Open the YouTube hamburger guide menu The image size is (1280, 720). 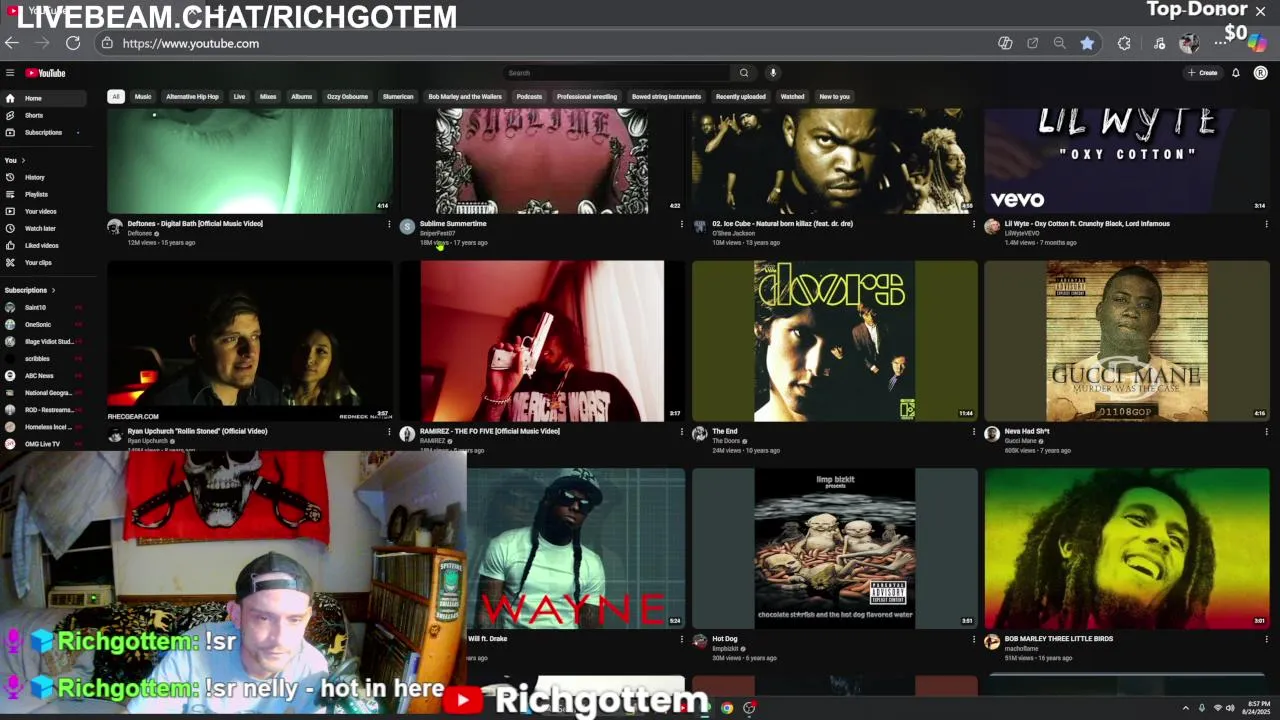pos(10,73)
